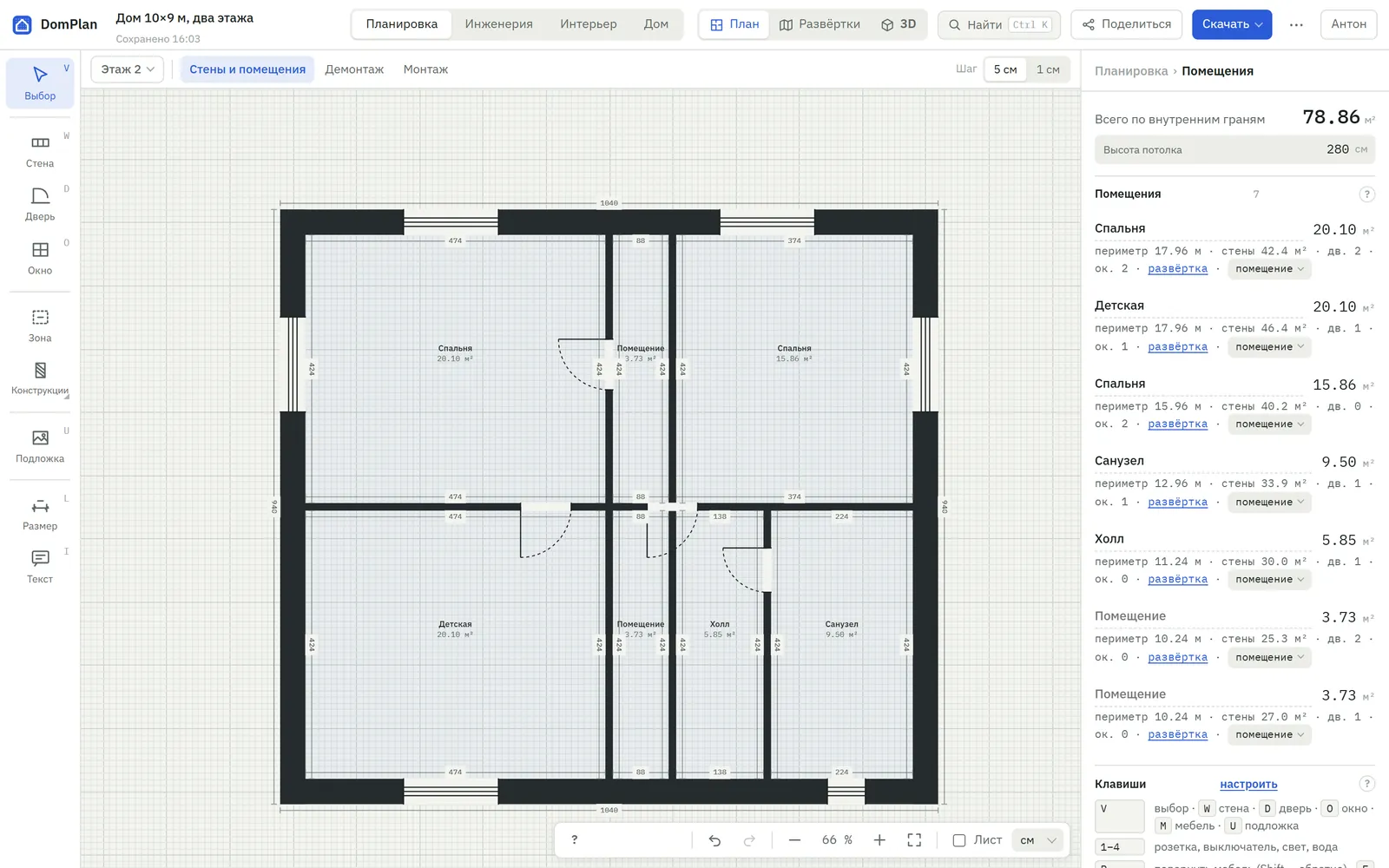Switch to the Инженерия tab

499,24
